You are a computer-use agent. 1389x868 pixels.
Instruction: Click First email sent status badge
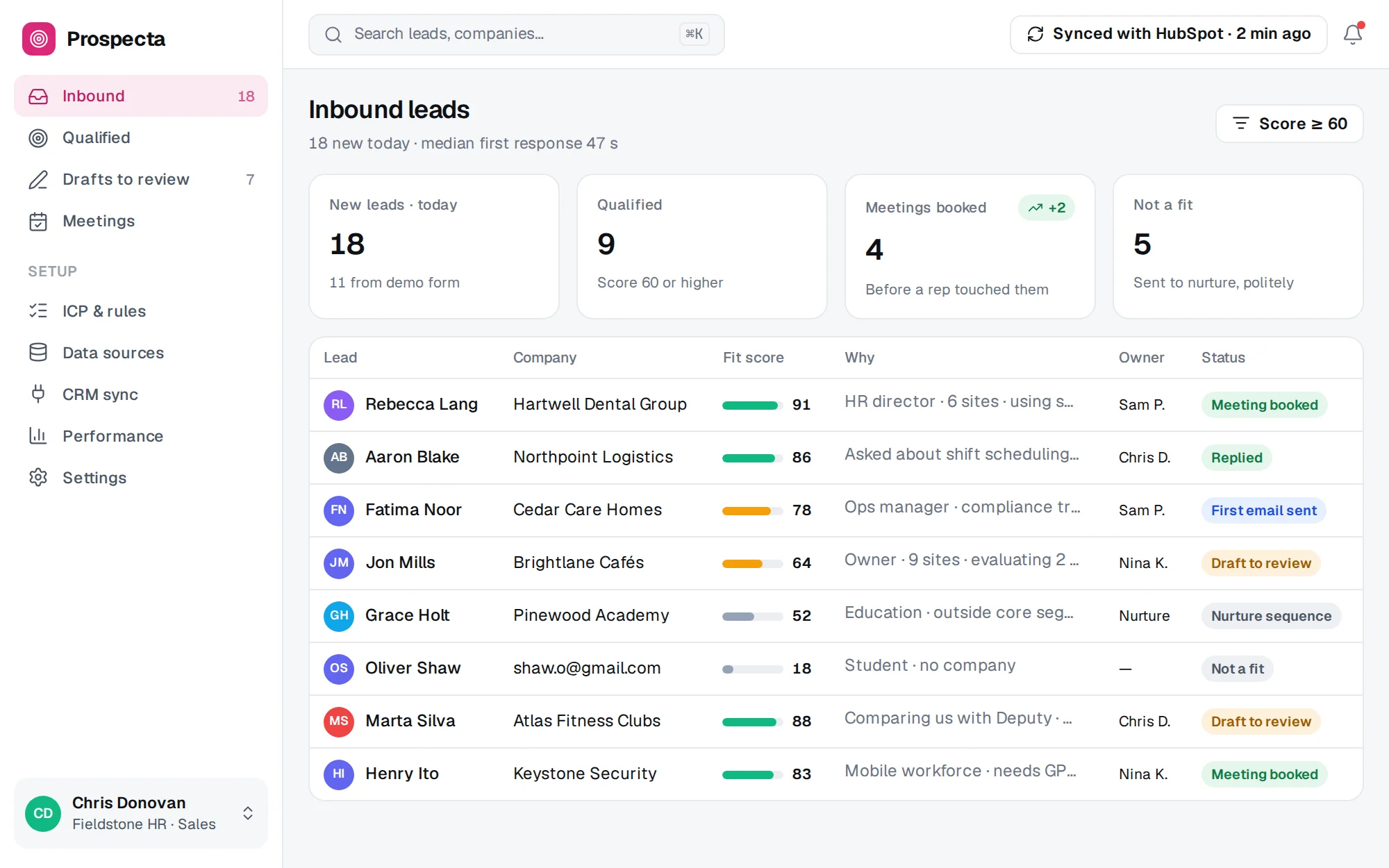[1264, 510]
